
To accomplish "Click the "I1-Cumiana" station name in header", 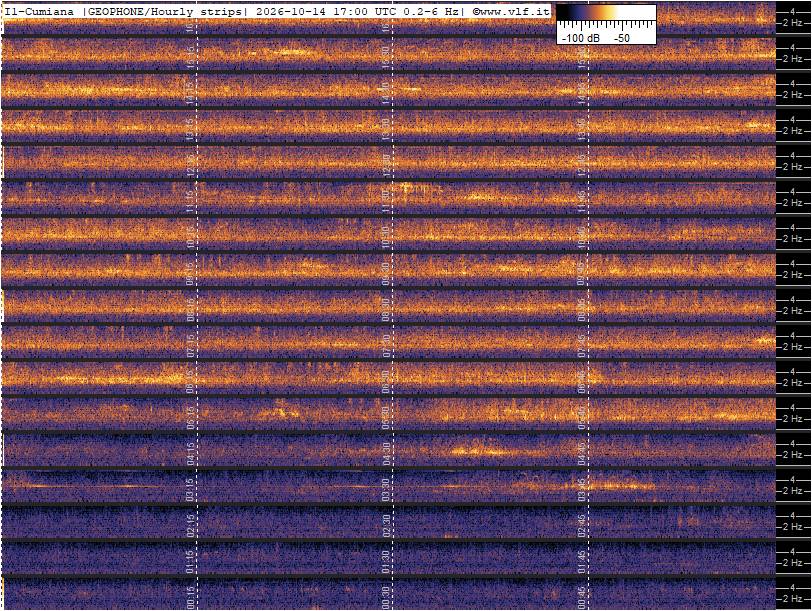I will coord(39,11).
